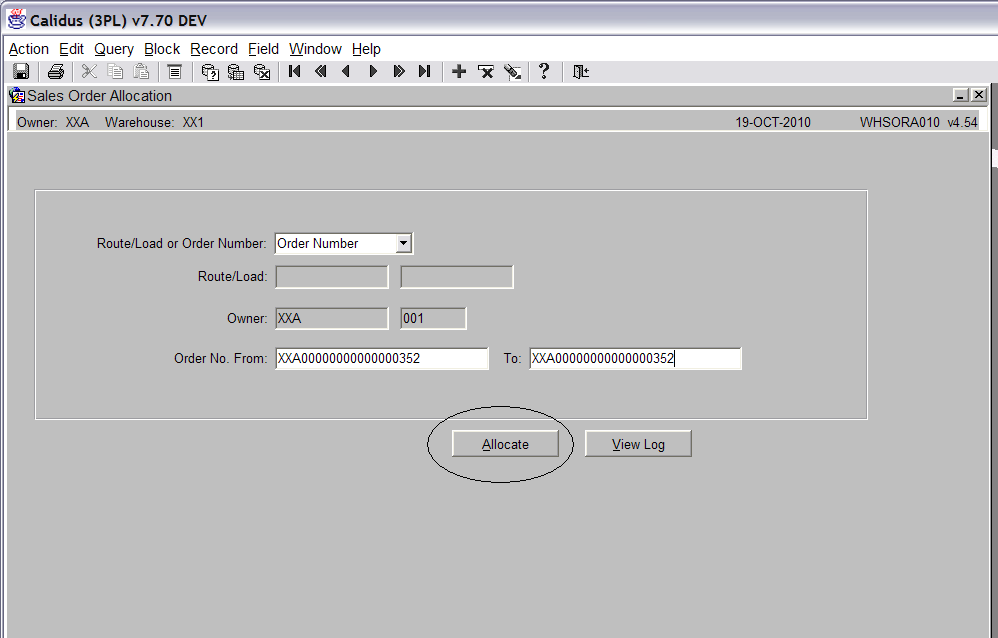The height and width of the screenshot is (638, 998).
Task: Go to first record arrow icon
Action: 294,71
